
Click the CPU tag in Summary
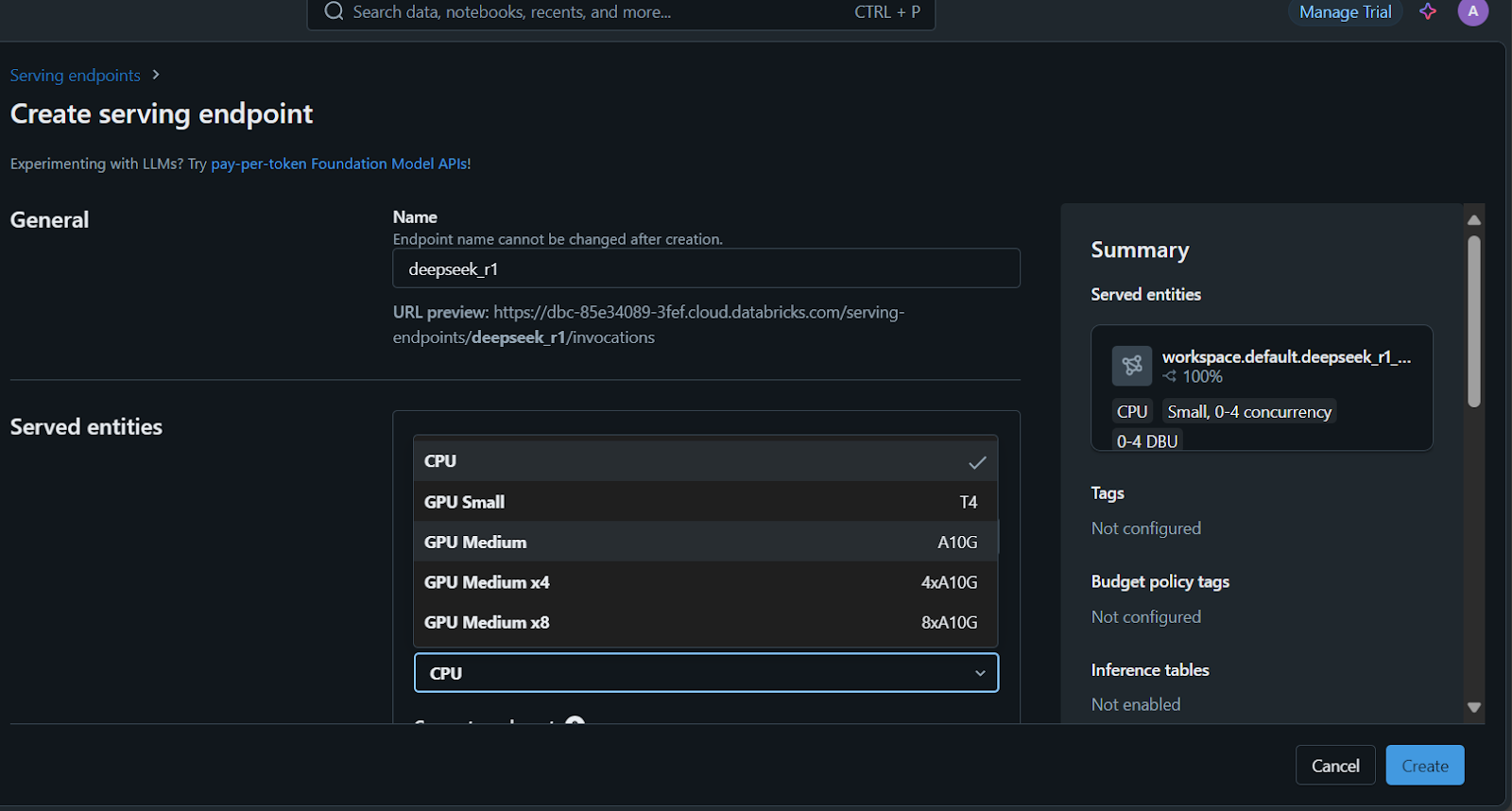(1132, 411)
